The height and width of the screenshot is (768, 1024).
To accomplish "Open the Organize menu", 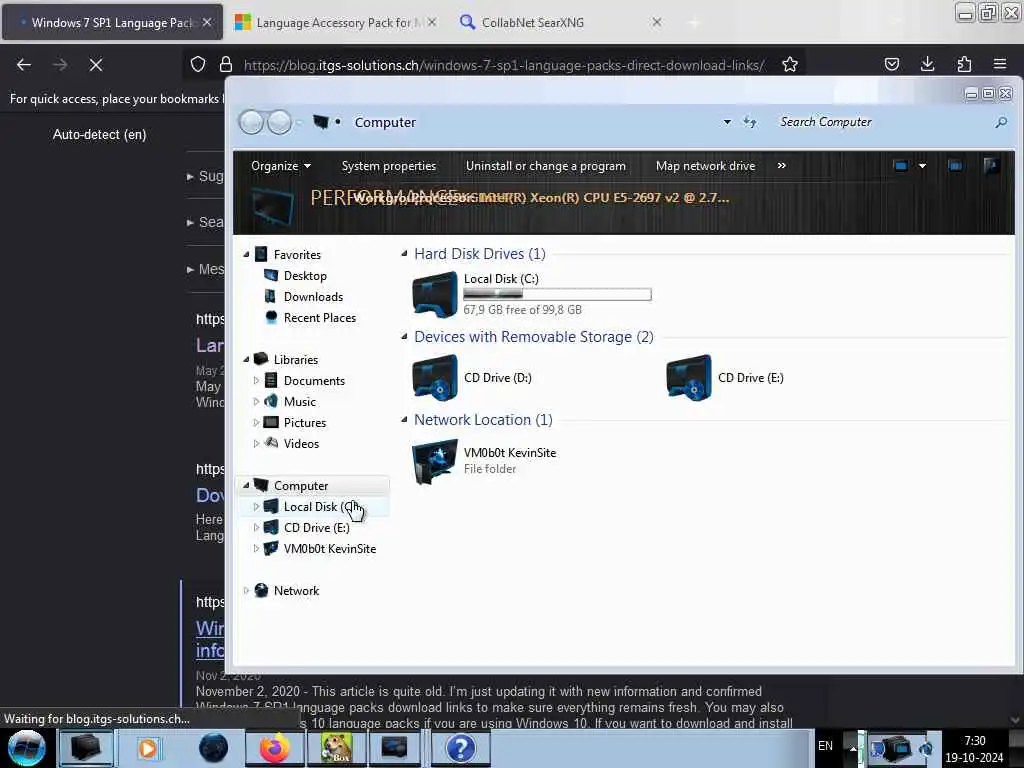I will click(x=281, y=166).
